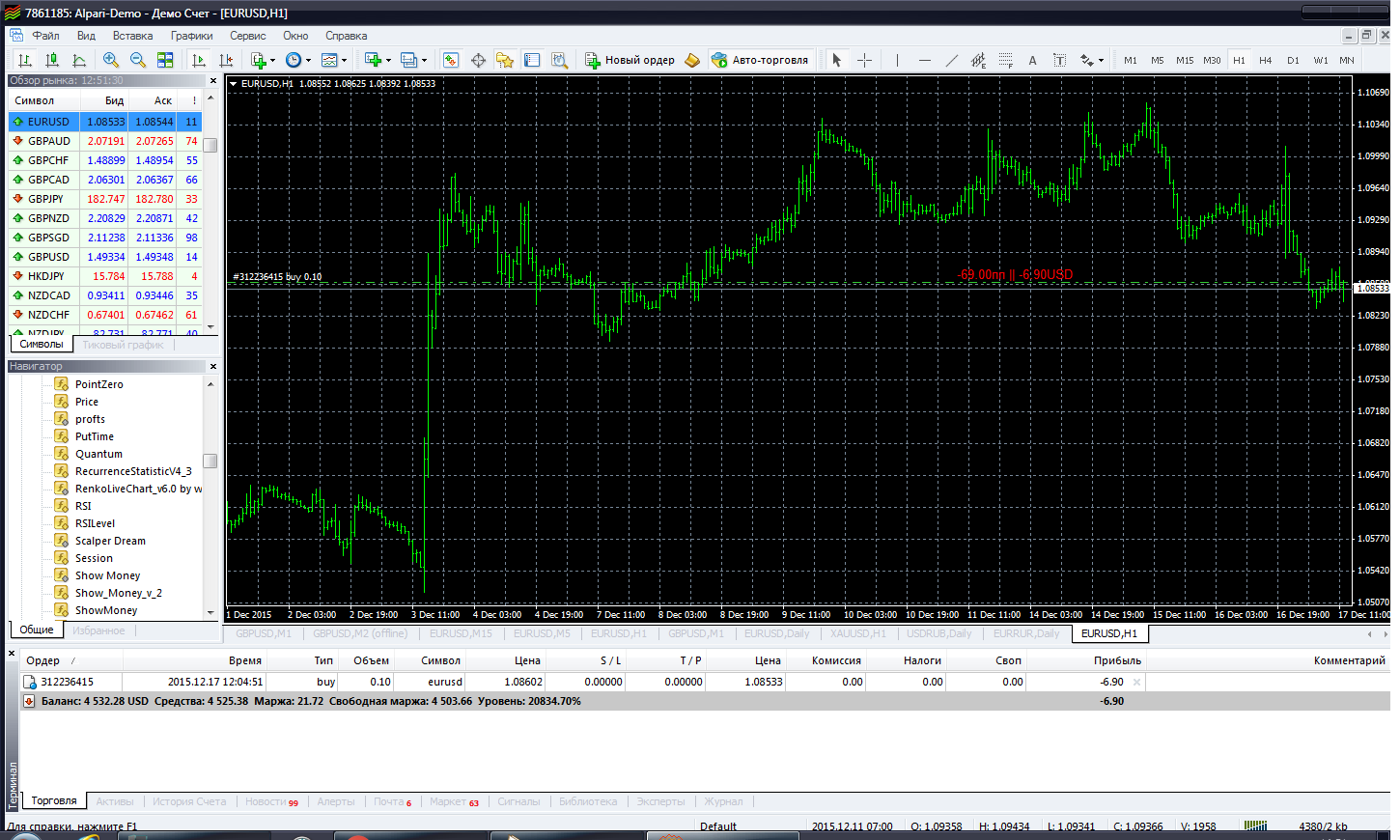Screen dimensions: 1400x840
Task: Switch chart to candlesticks view
Action: click(x=52, y=60)
